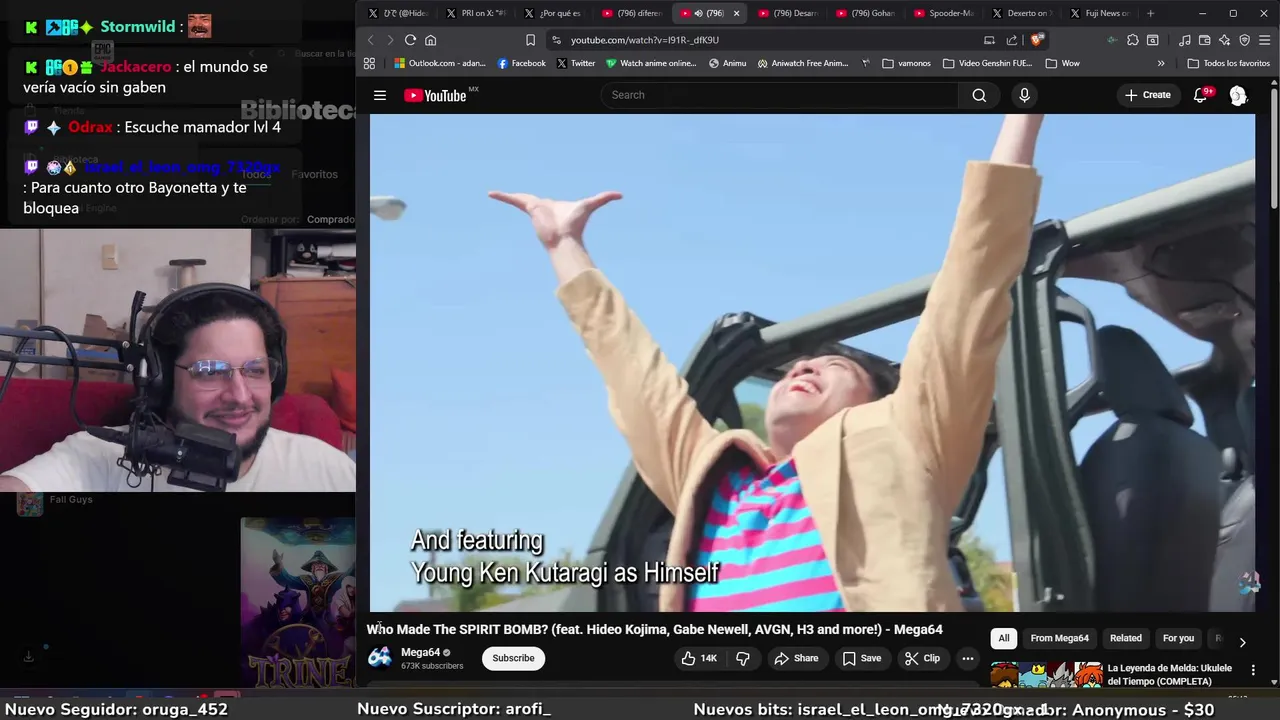Click the Share button under the video
The height and width of the screenshot is (720, 1280).
(x=796, y=658)
